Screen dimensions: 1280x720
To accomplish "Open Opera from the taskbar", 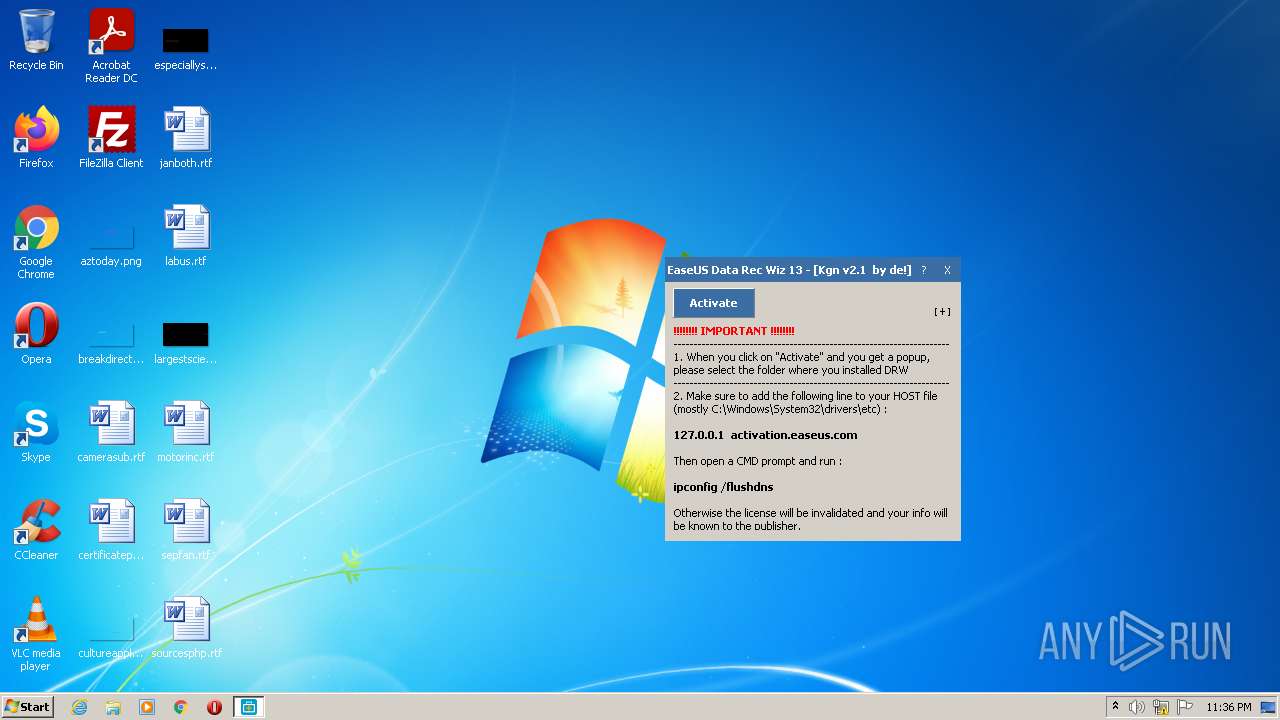I will tap(214, 707).
